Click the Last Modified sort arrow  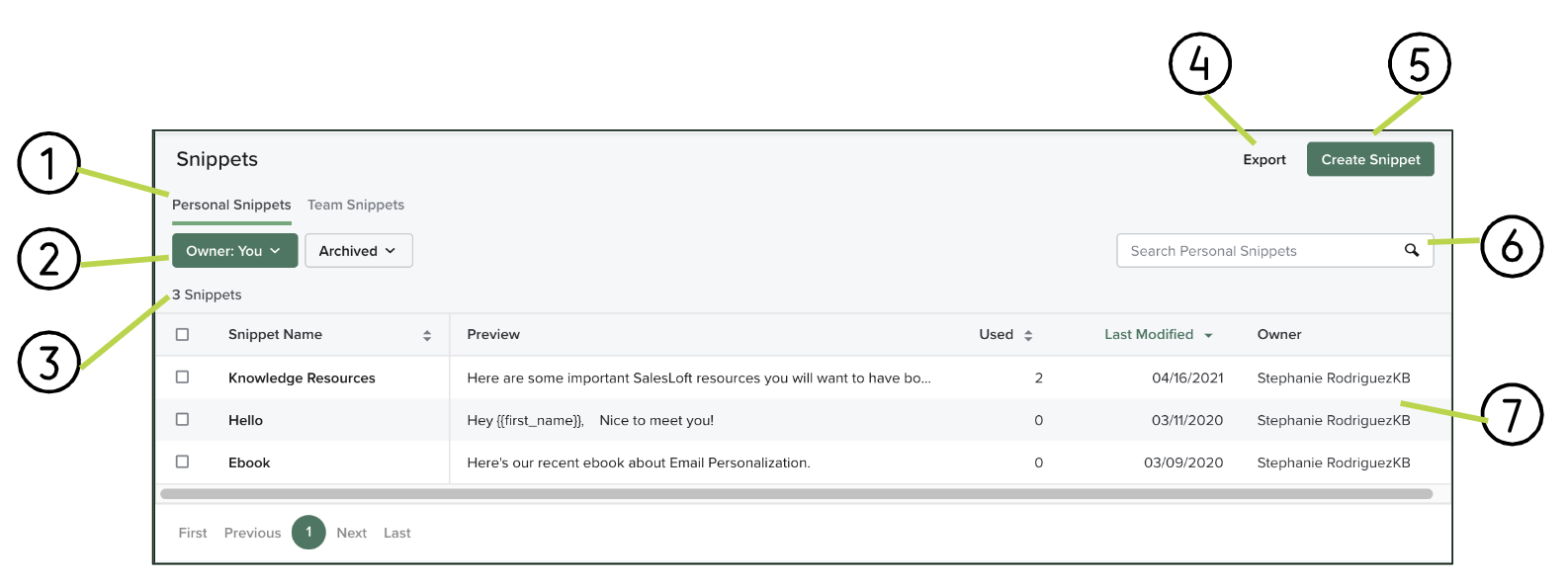click(1208, 334)
